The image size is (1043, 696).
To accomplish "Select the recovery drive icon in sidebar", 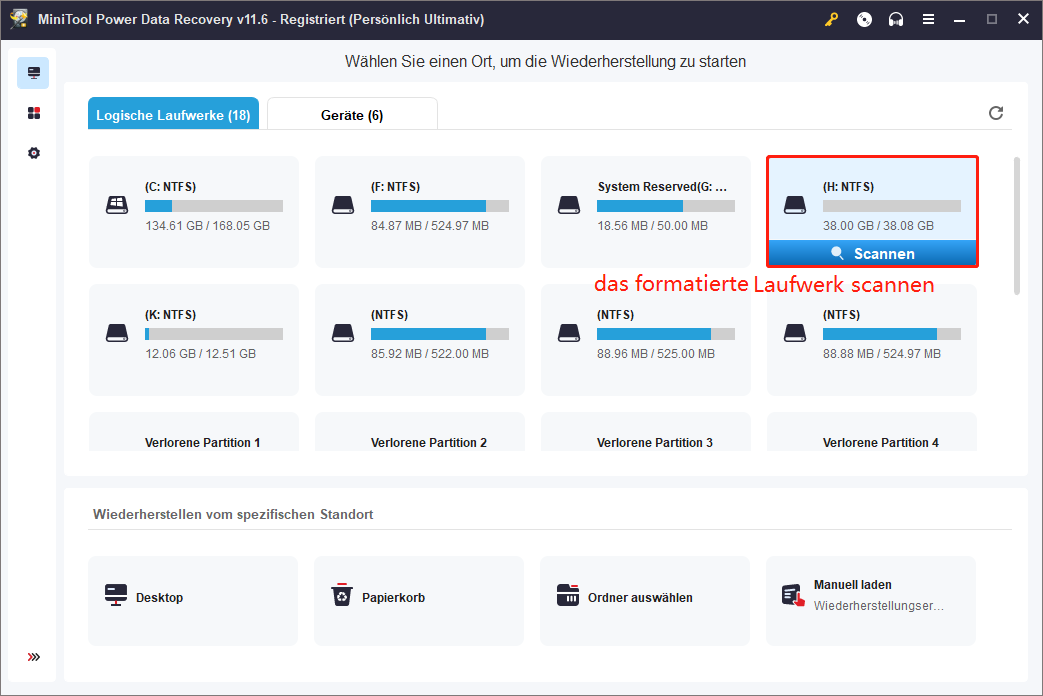I will 33,73.
